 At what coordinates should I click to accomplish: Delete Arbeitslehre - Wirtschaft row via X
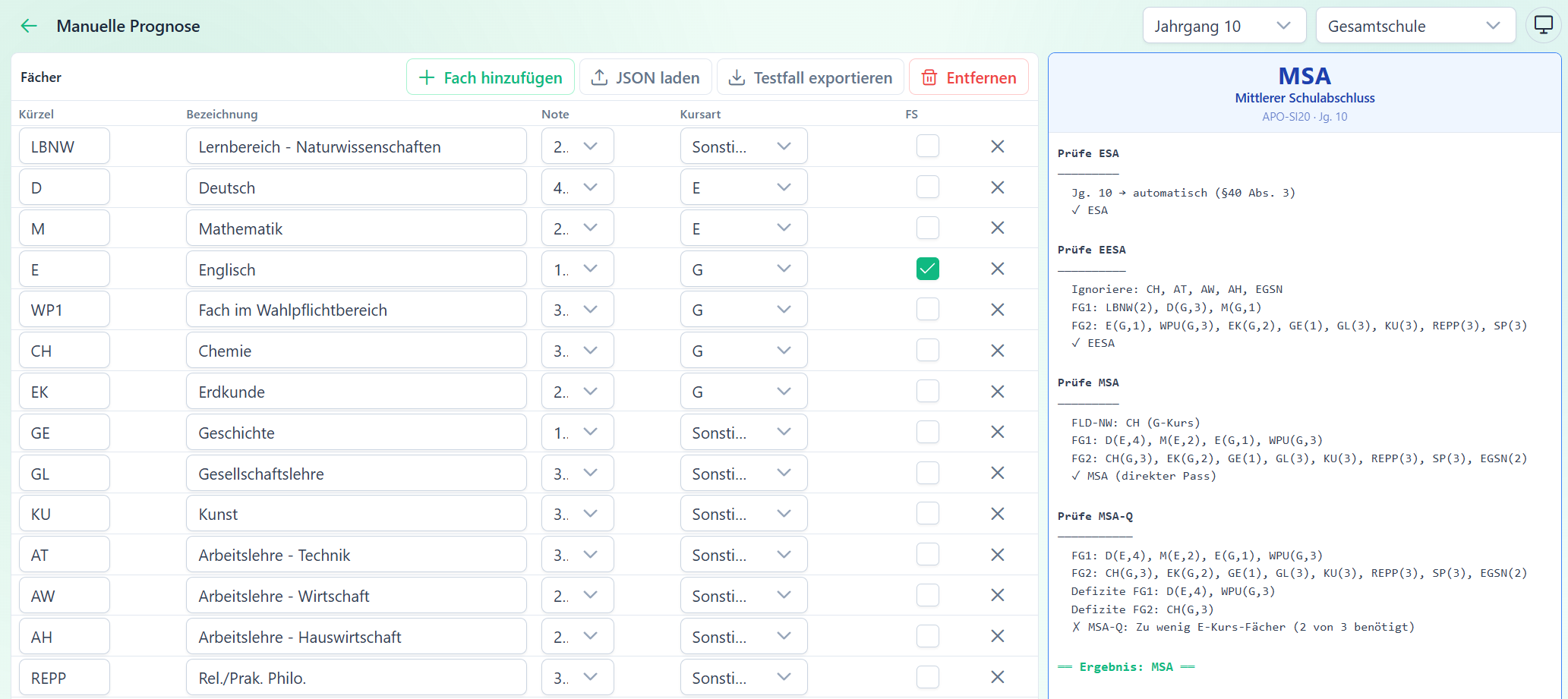(998, 595)
